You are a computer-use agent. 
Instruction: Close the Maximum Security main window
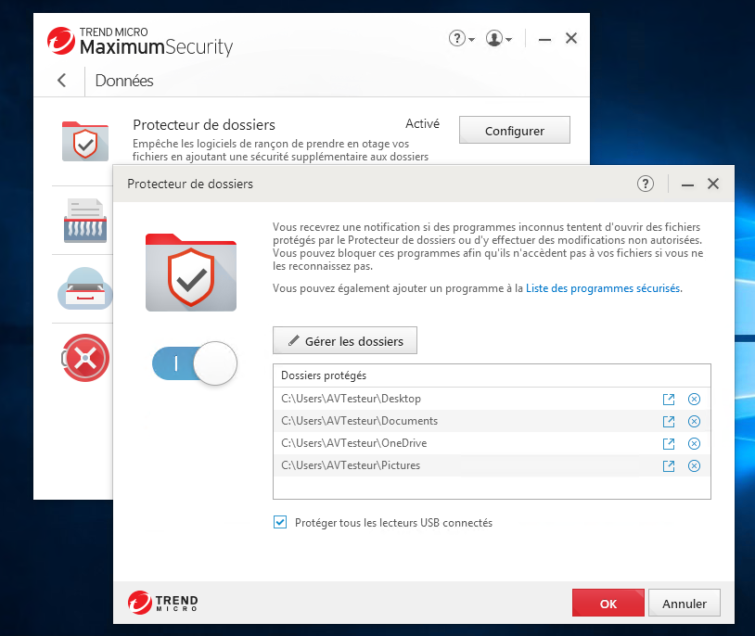pyautogui.click(x=571, y=38)
